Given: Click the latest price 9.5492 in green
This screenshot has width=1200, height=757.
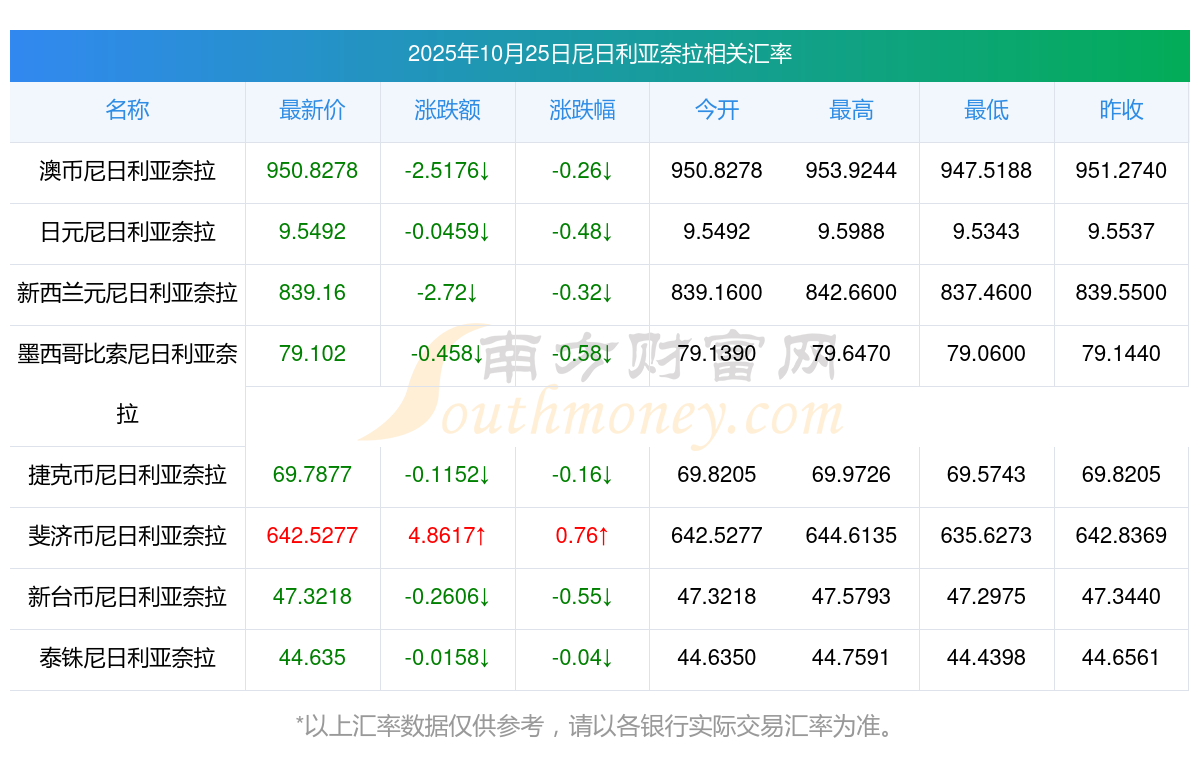Looking at the screenshot, I should point(312,232).
